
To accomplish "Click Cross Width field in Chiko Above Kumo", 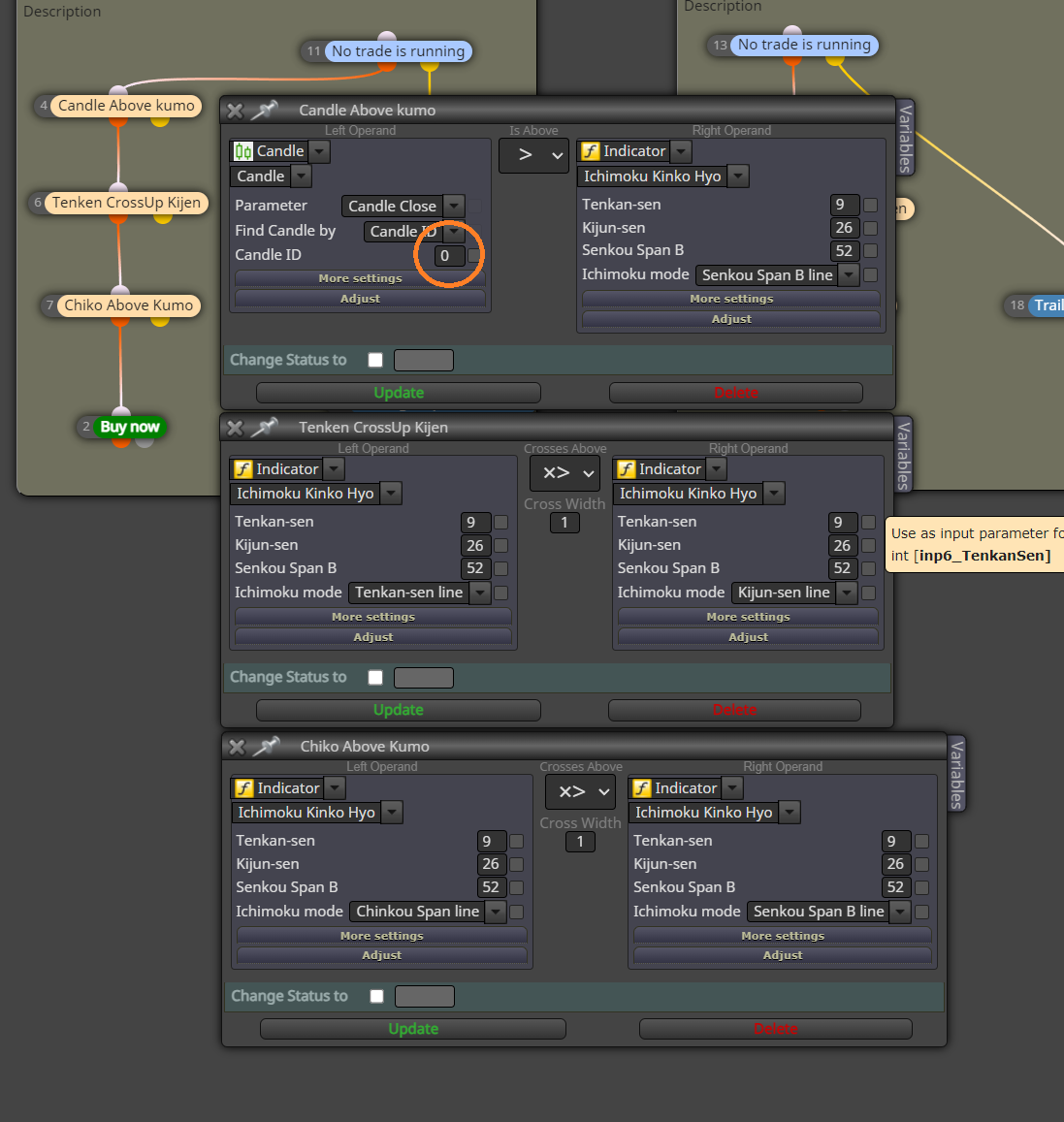I will (580, 842).
